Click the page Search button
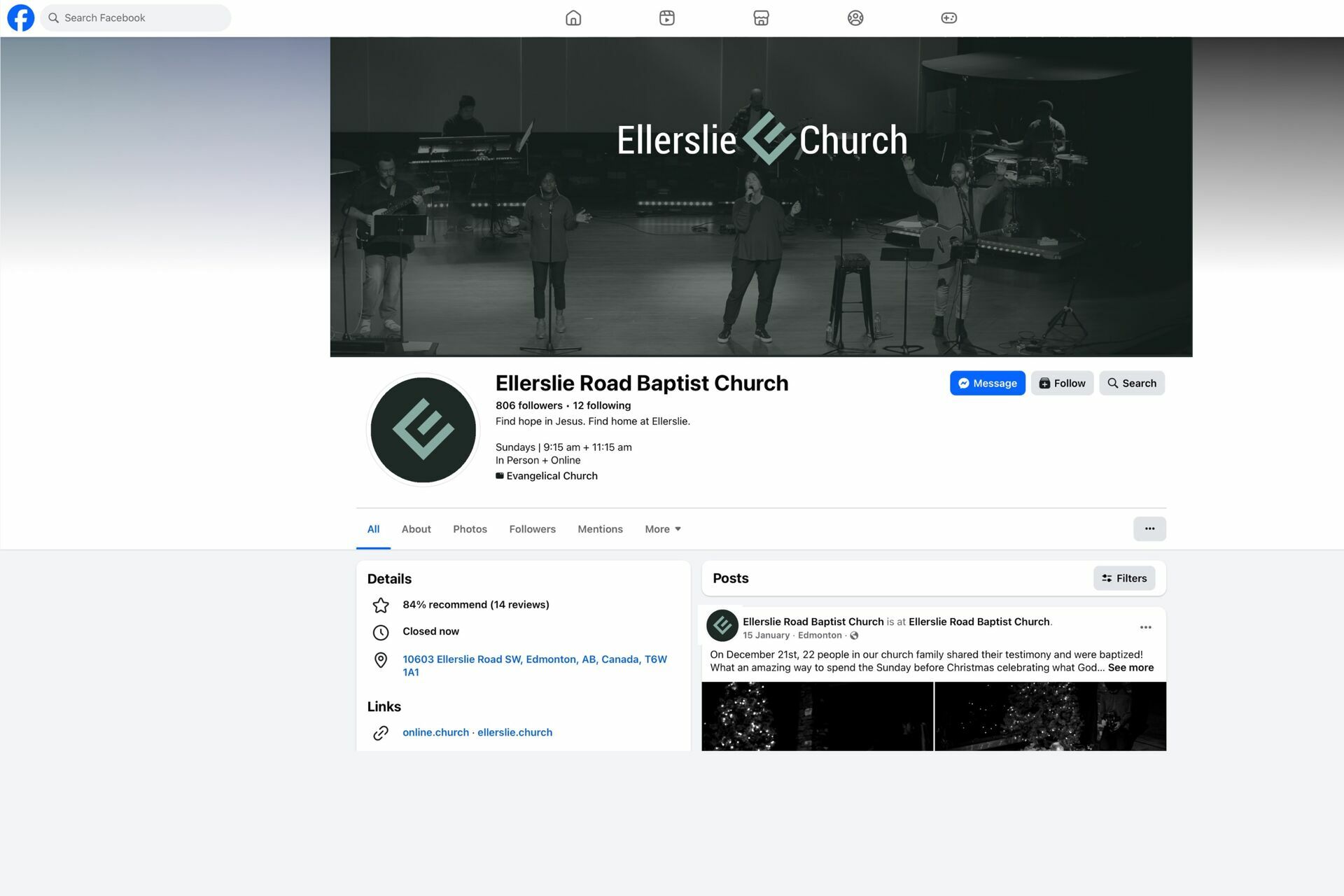This screenshot has height=896, width=1344. pyautogui.click(x=1132, y=383)
